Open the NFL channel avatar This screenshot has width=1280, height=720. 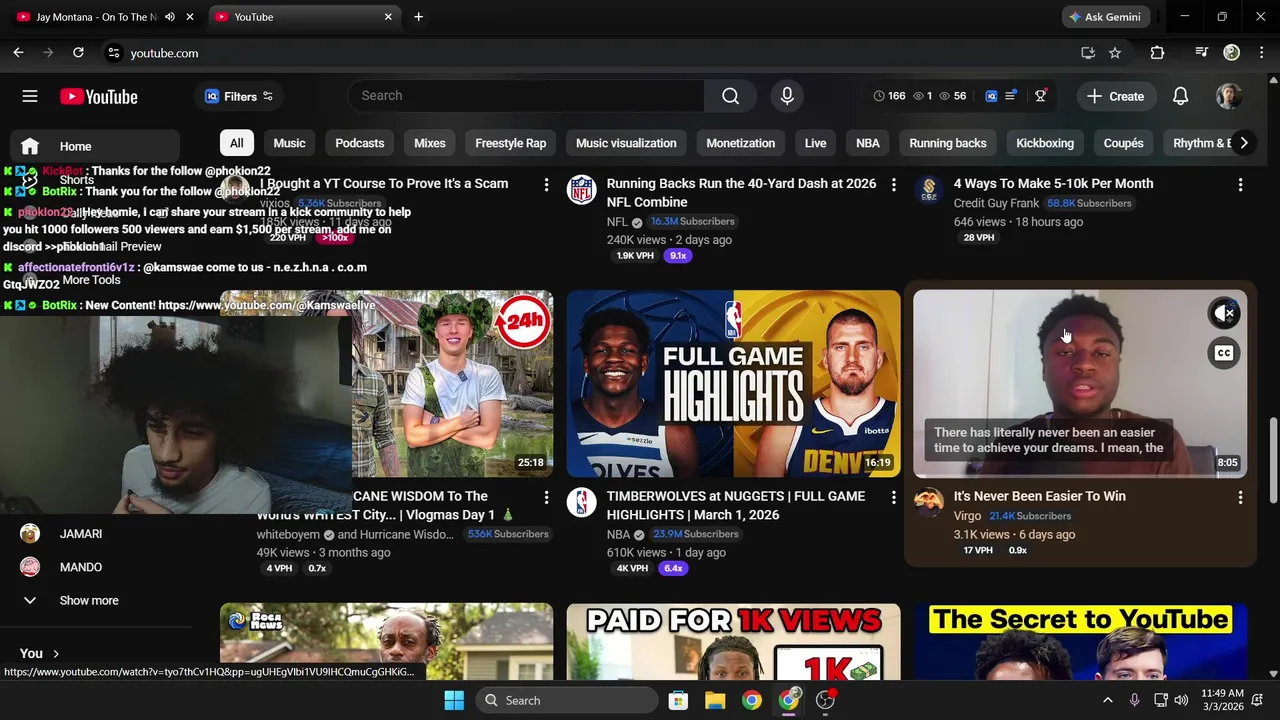coord(581,189)
